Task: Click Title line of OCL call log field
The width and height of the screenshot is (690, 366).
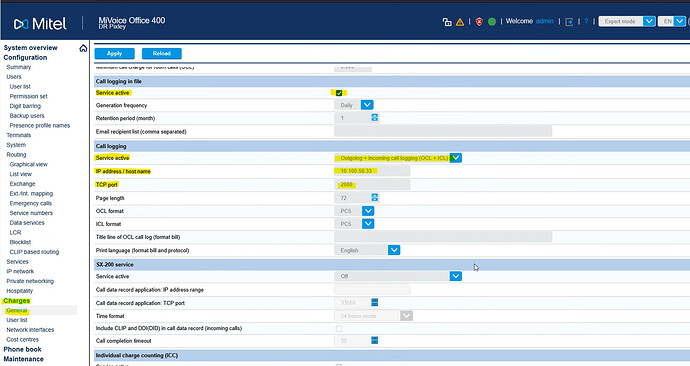Action: (443, 237)
